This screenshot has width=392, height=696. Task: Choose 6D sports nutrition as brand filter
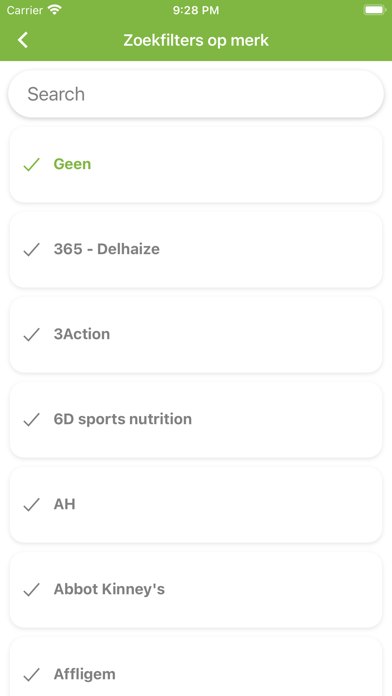pos(196,419)
